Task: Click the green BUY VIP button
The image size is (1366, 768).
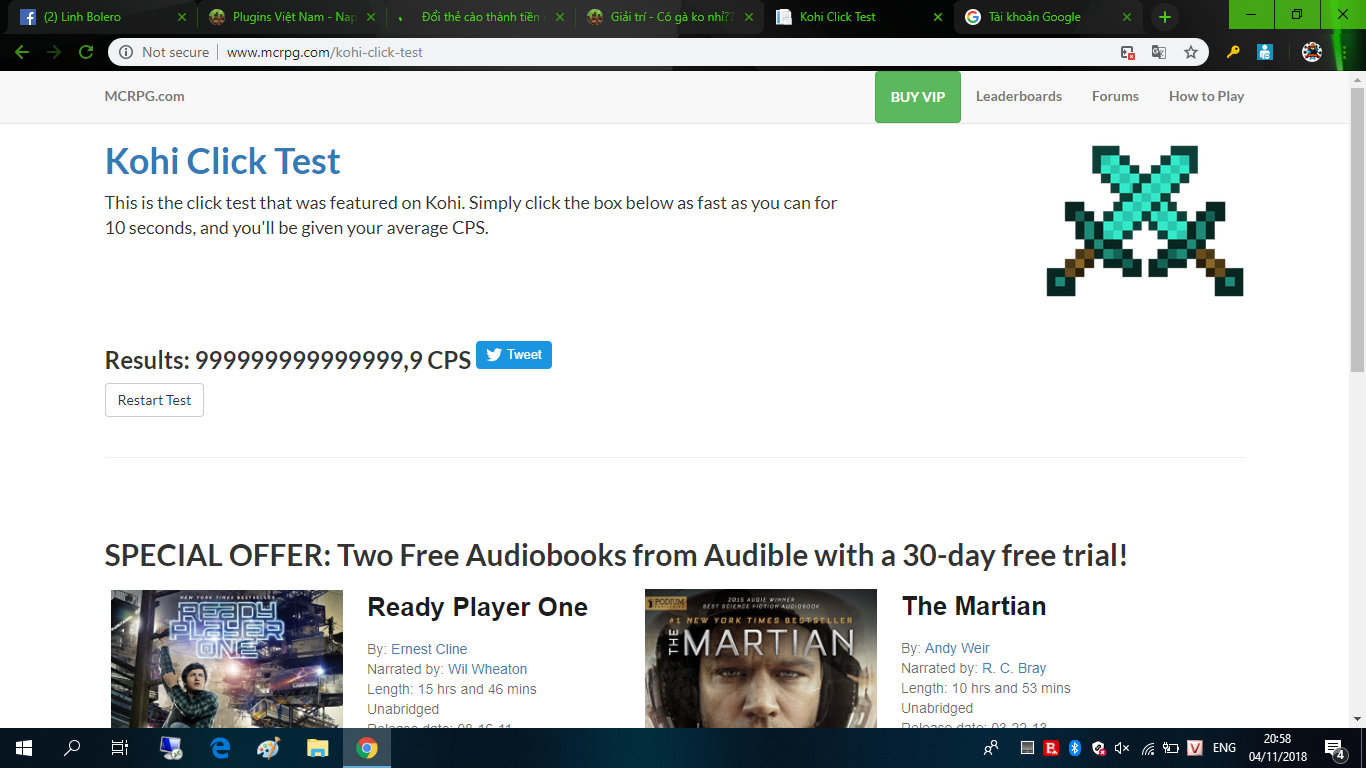Action: pyautogui.click(x=918, y=97)
